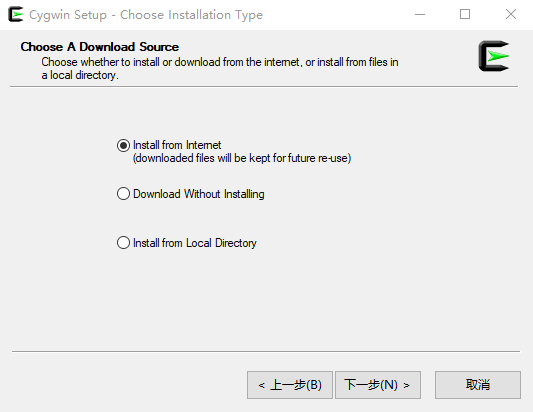Image resolution: width=533 pixels, height=412 pixels.
Task: Cancel setup using the 取消 button
Action: tap(478, 385)
